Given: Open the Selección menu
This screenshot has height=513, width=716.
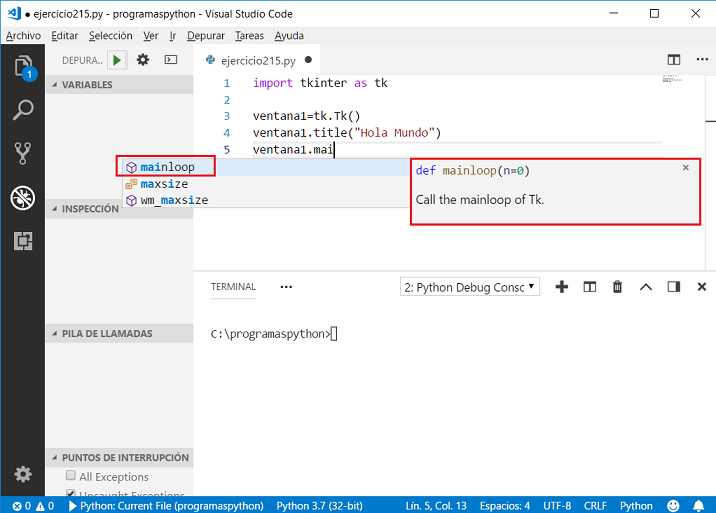Looking at the screenshot, I should pos(111,36).
